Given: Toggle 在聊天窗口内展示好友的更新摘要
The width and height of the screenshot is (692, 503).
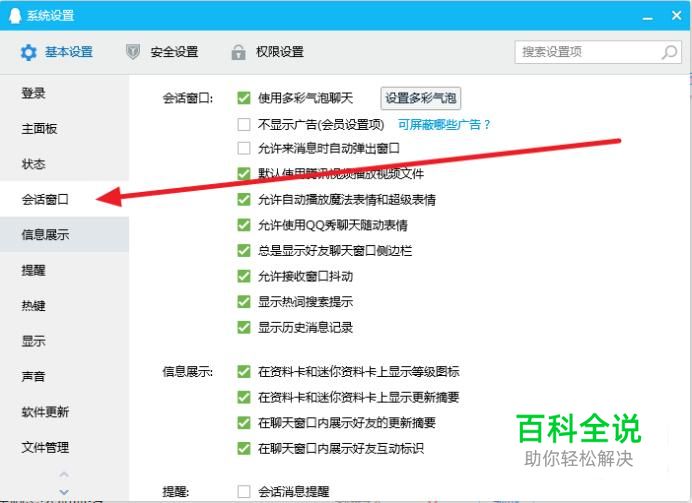Looking at the screenshot, I should coord(244,423).
